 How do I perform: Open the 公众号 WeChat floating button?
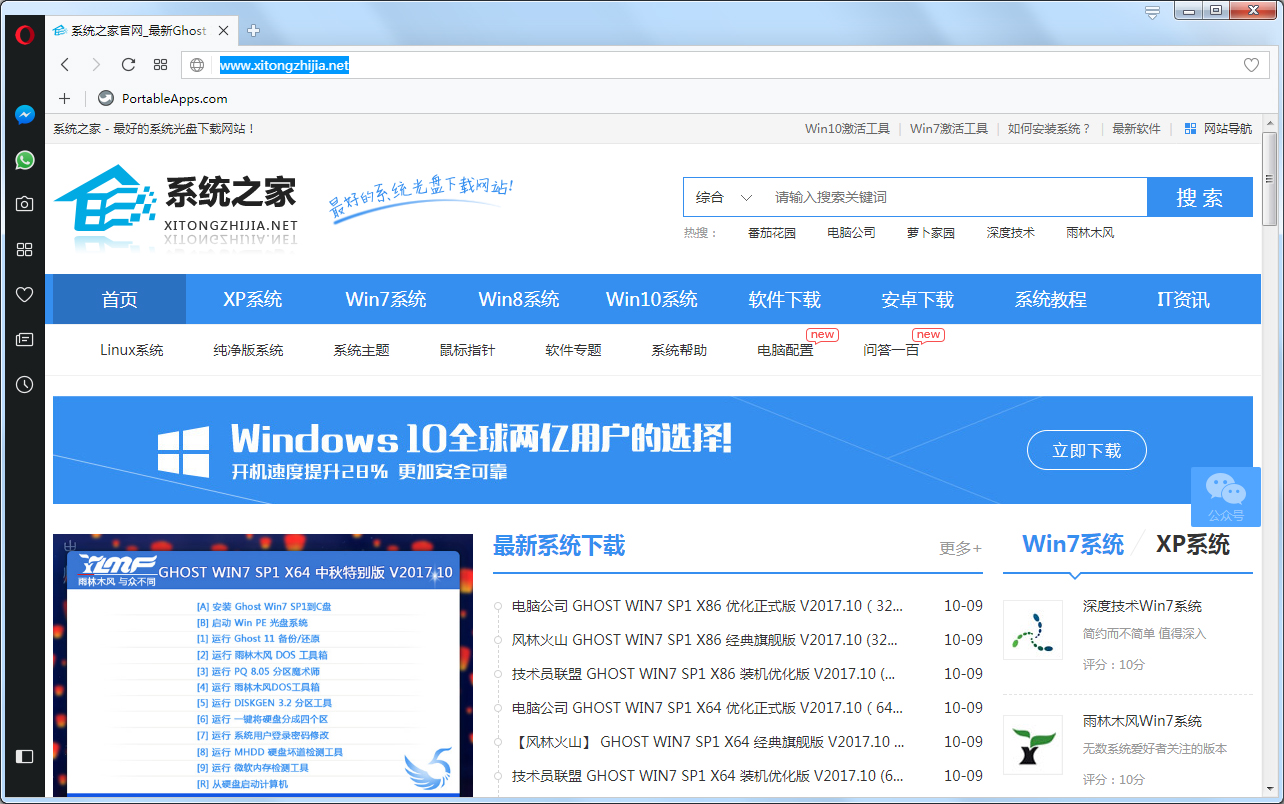pyautogui.click(x=1225, y=497)
